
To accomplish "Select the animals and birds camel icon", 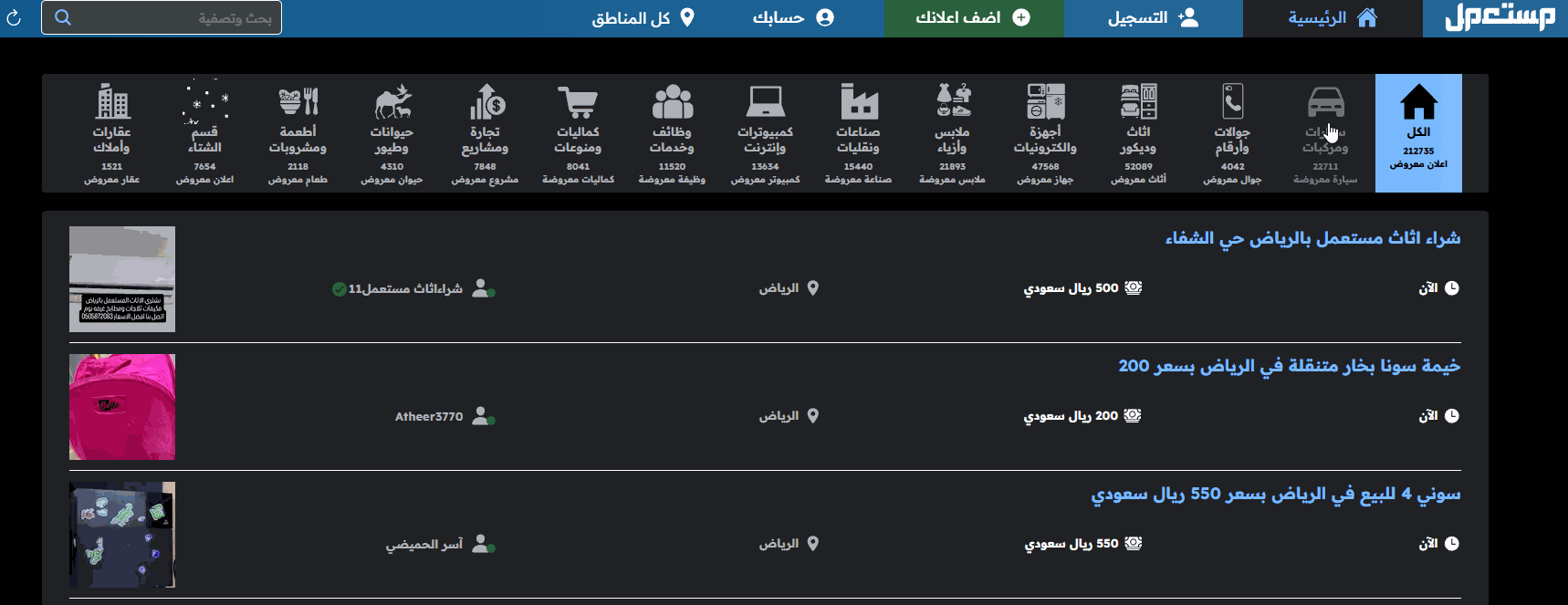I will pos(392,102).
